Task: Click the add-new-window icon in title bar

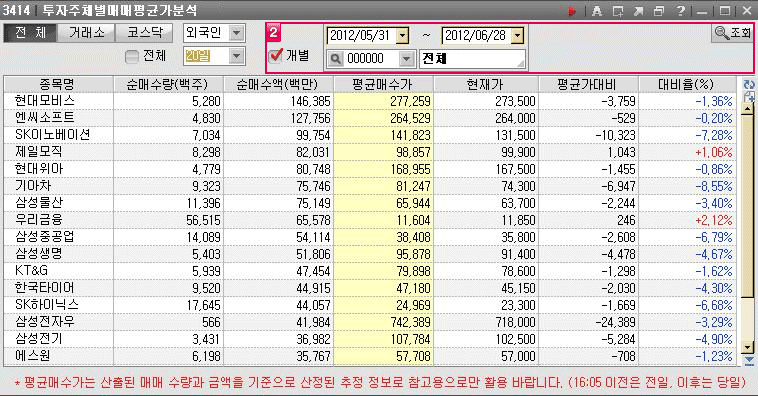Action: click(x=618, y=11)
